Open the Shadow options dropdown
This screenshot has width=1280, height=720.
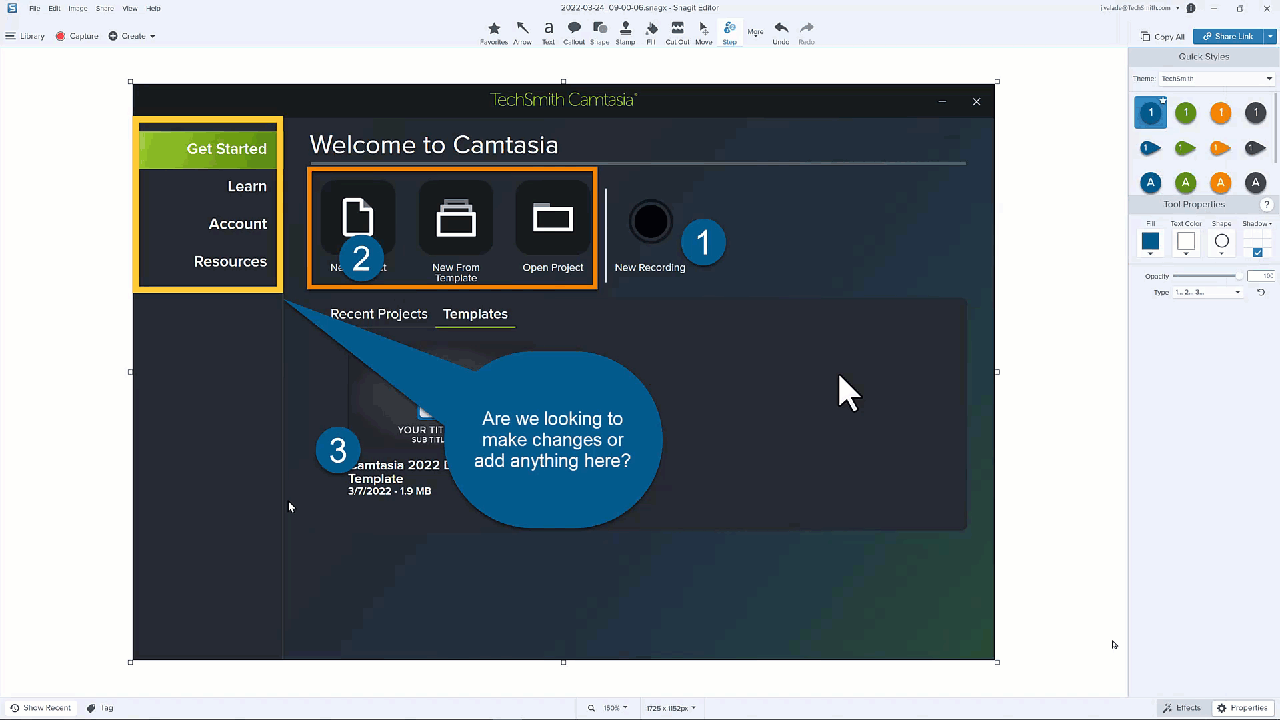tap(1257, 224)
